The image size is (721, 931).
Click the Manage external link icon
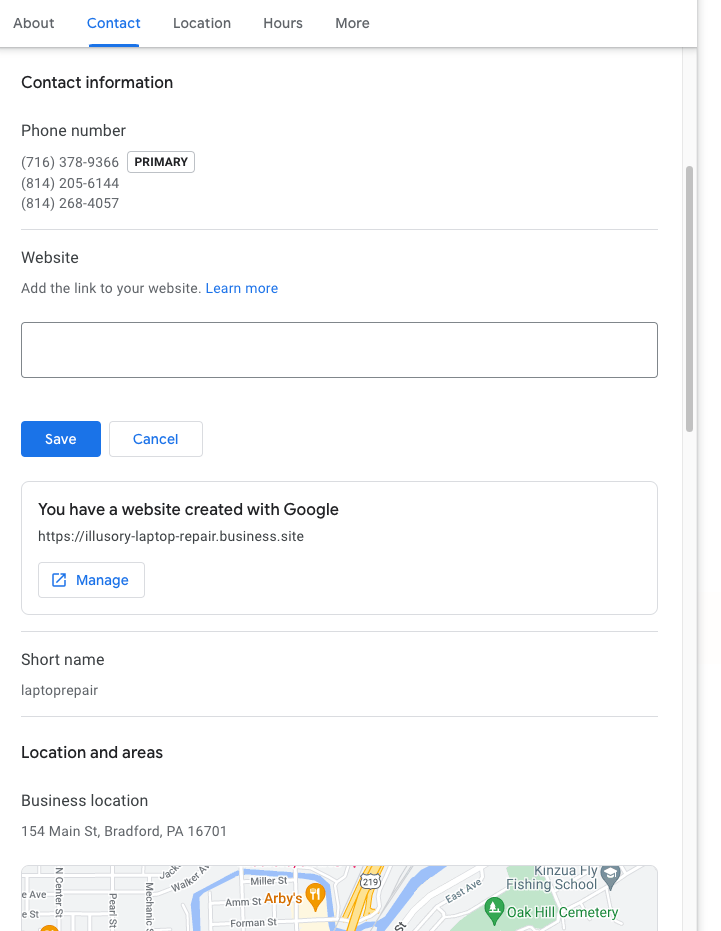(59, 580)
